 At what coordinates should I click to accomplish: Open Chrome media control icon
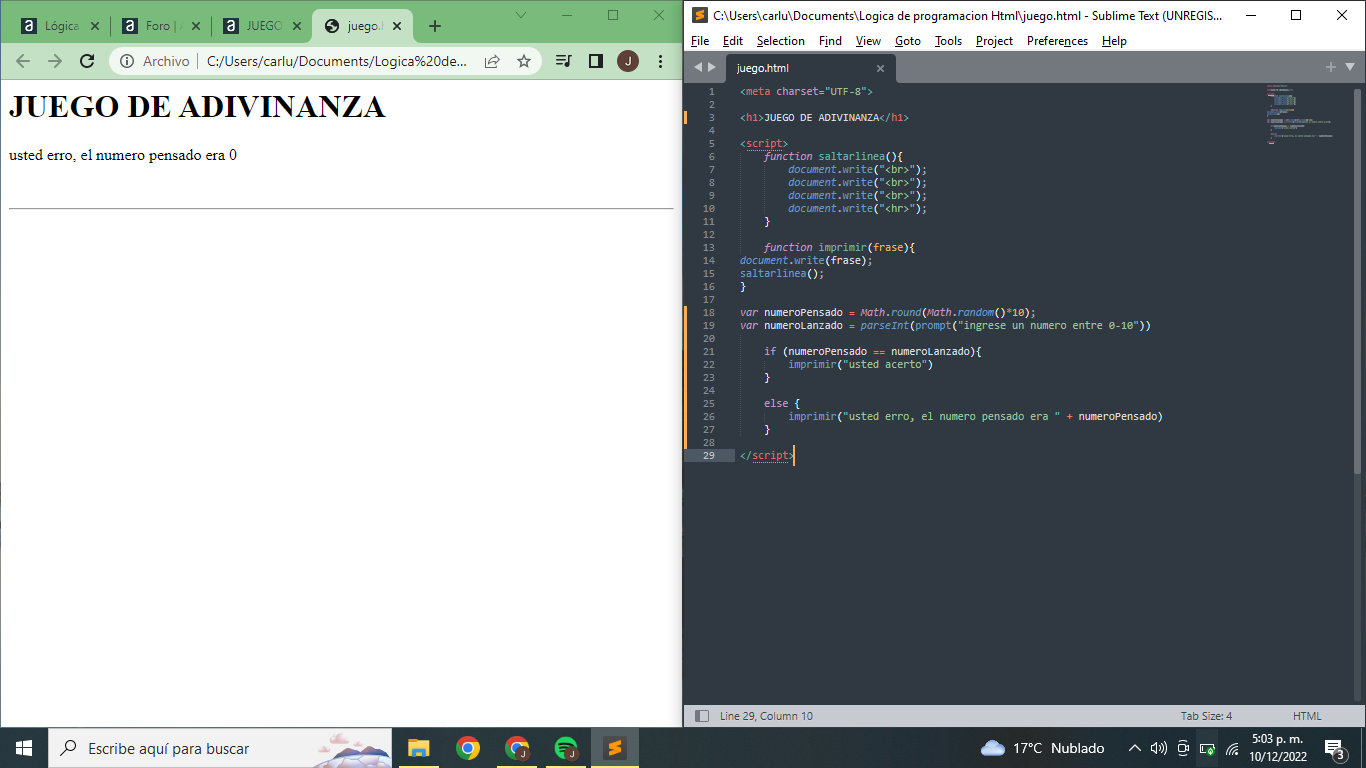click(x=564, y=61)
